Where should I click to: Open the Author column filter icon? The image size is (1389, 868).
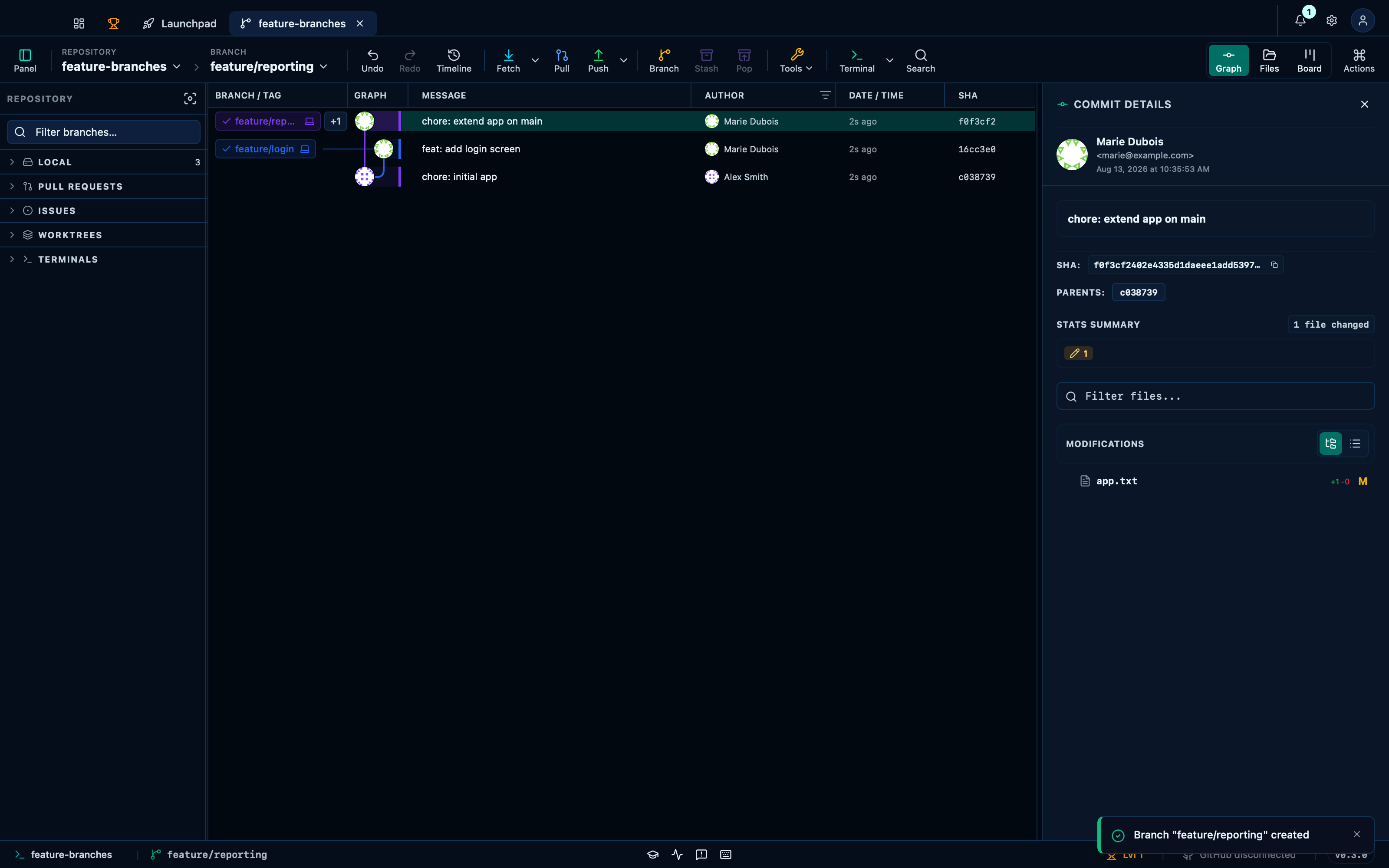825,95
